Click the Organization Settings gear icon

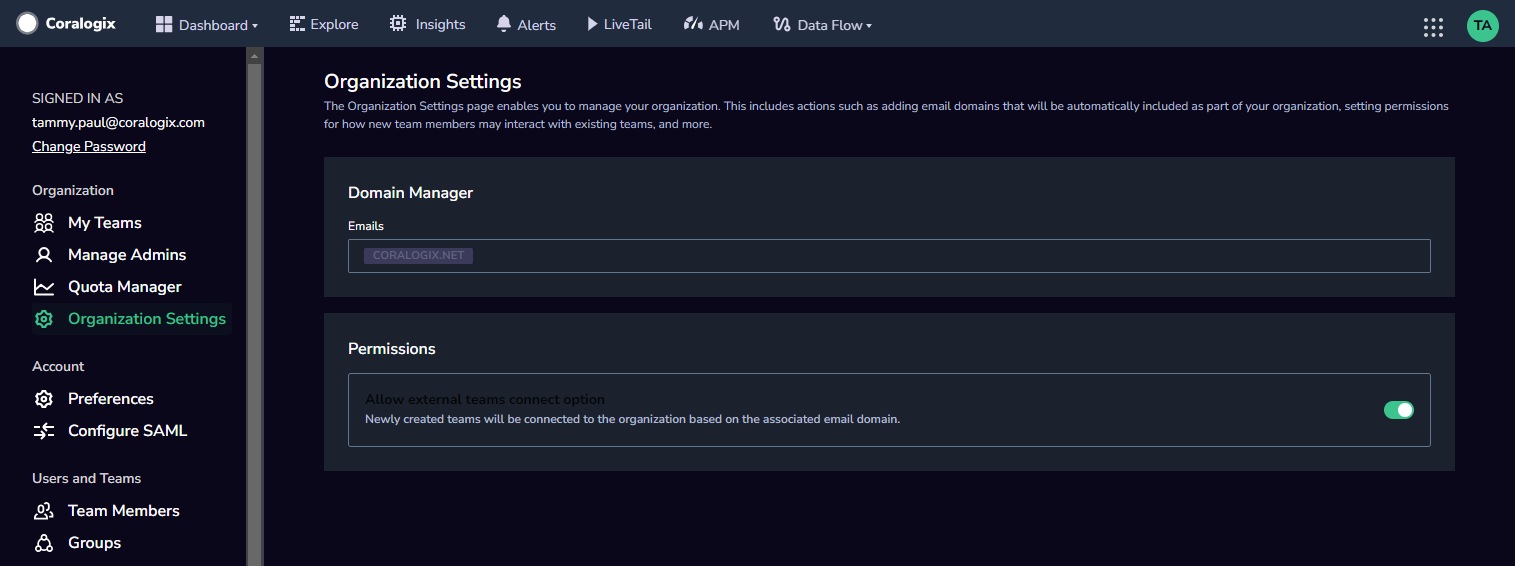[x=44, y=319]
